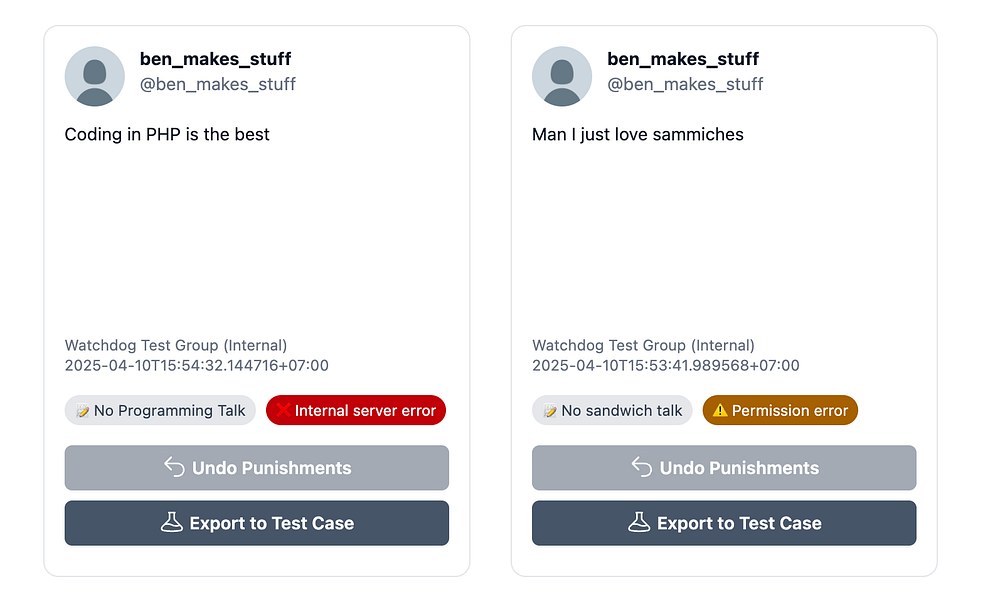Click flask icon on sammiches post card

[641, 523]
